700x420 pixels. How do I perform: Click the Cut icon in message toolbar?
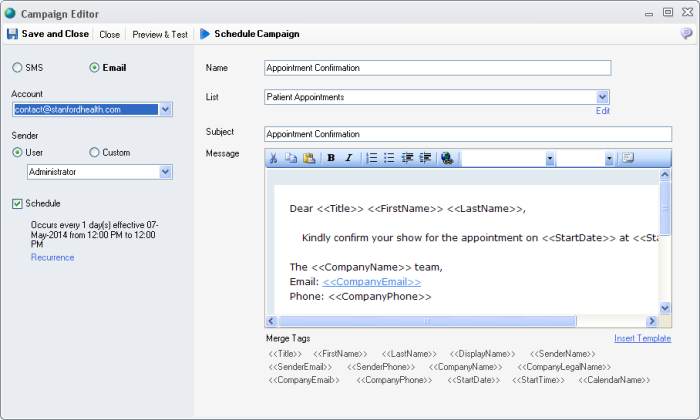pos(273,158)
